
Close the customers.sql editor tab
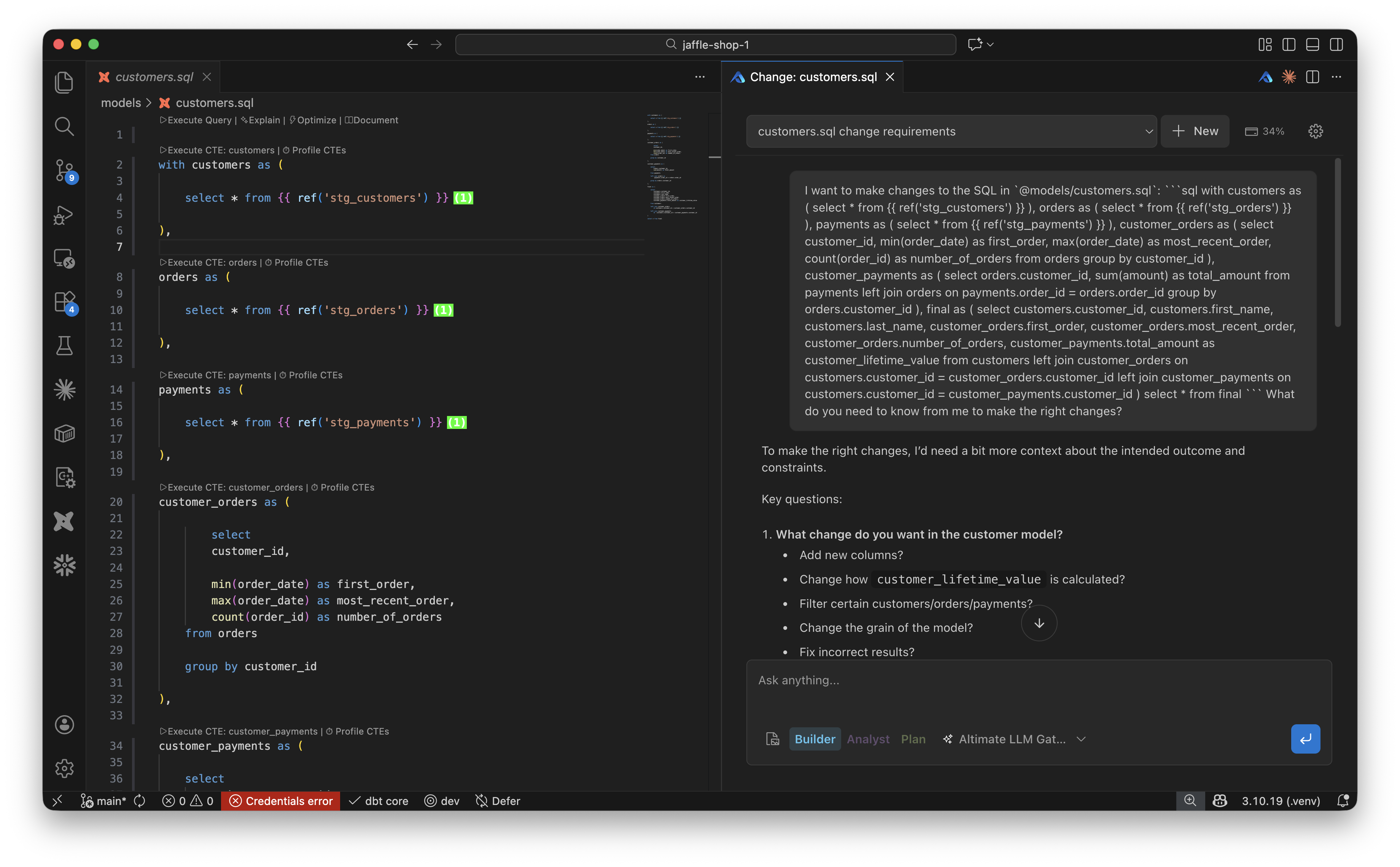coord(207,77)
